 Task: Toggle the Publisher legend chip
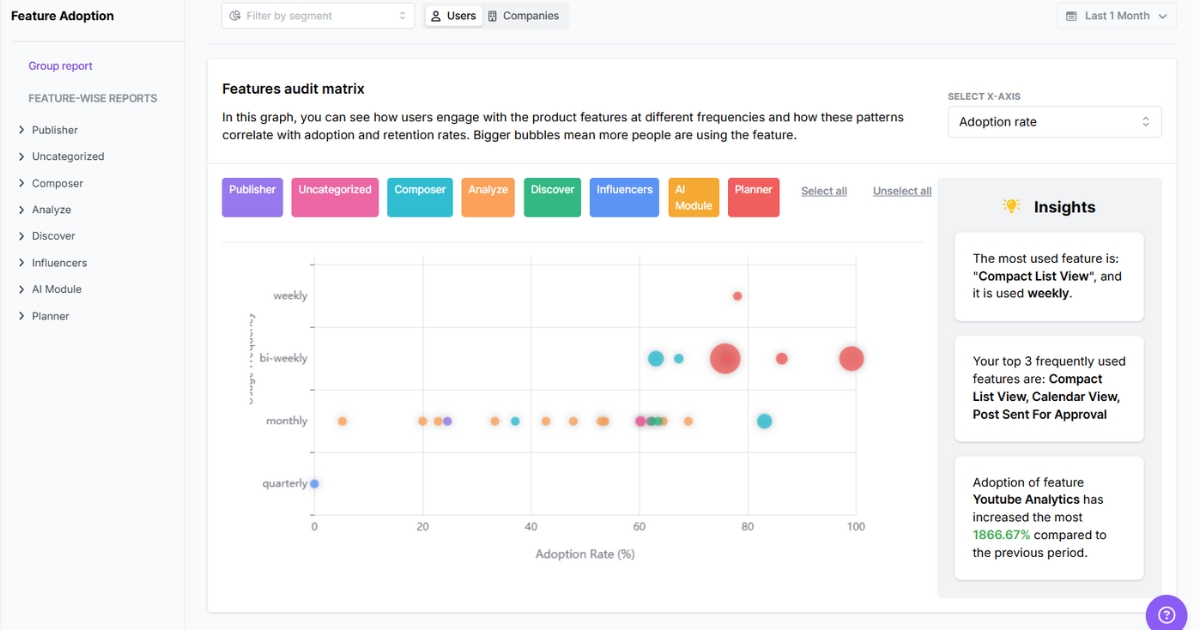click(x=252, y=197)
